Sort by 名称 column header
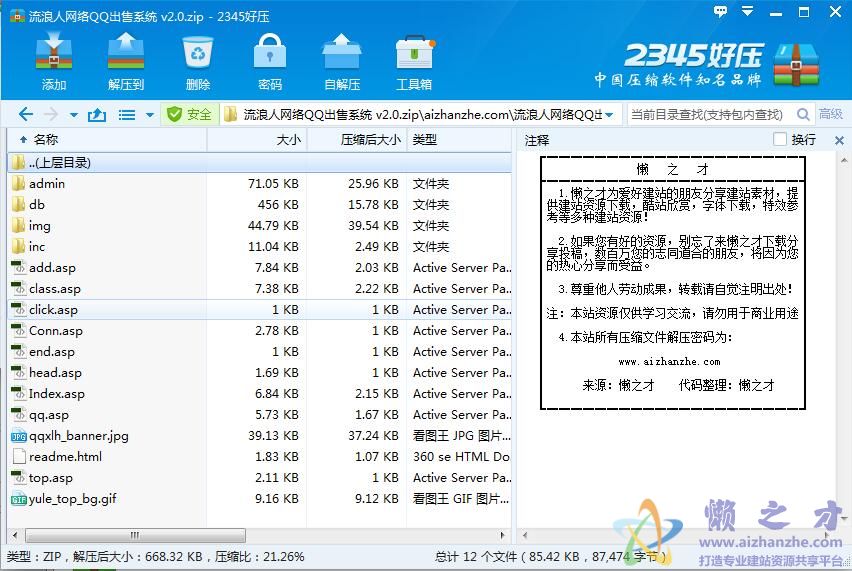The image size is (852, 571). click(x=107, y=140)
